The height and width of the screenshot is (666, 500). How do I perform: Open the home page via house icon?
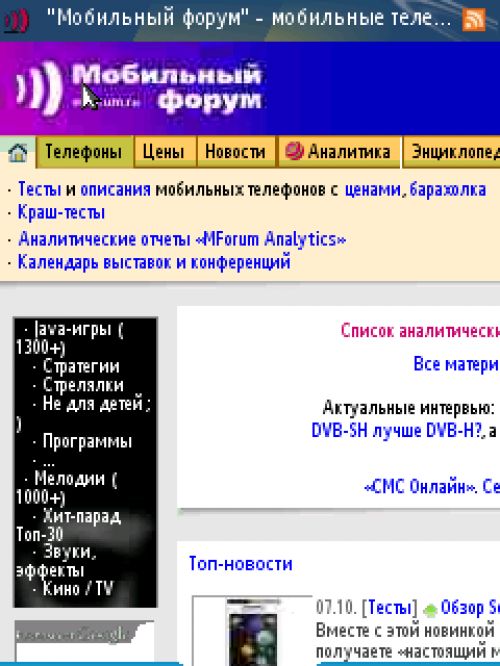point(18,152)
